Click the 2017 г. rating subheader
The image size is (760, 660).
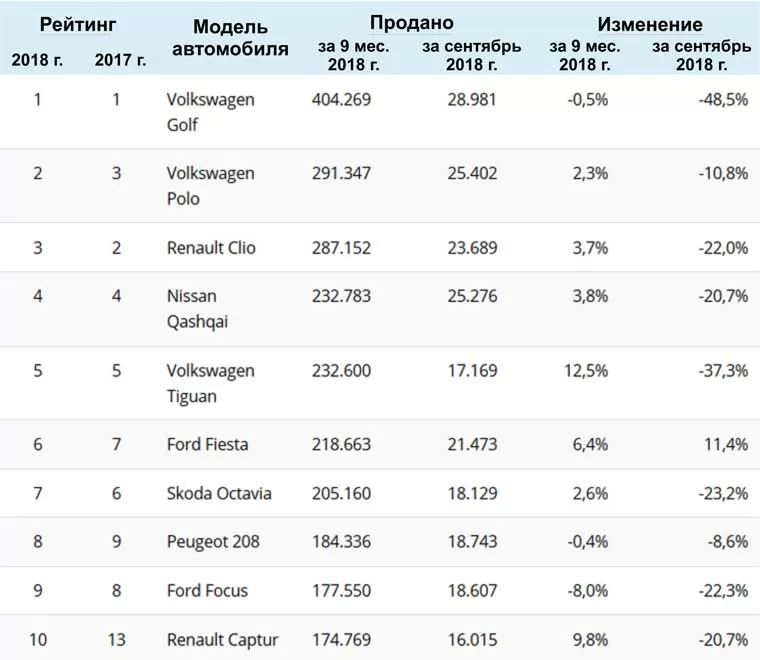pos(121,60)
